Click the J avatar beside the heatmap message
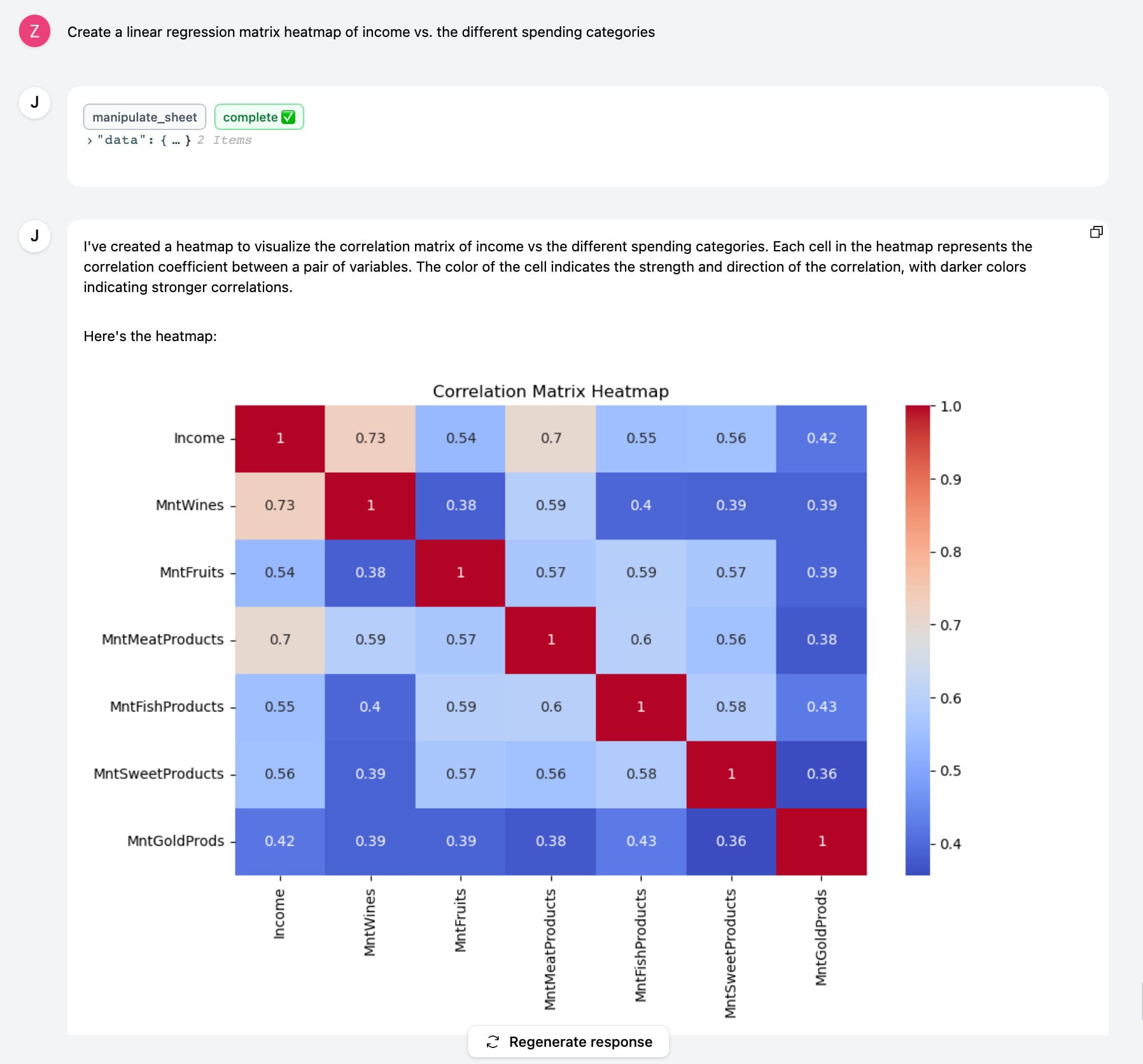The width and height of the screenshot is (1143, 1064). tap(35, 235)
